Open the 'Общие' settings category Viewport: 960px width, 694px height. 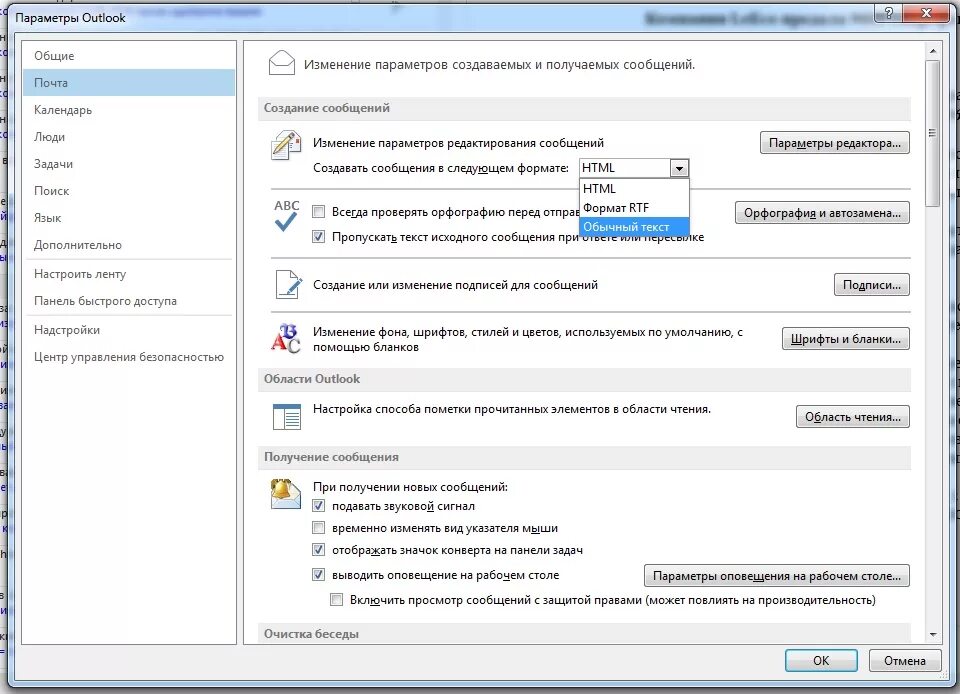[129, 56]
